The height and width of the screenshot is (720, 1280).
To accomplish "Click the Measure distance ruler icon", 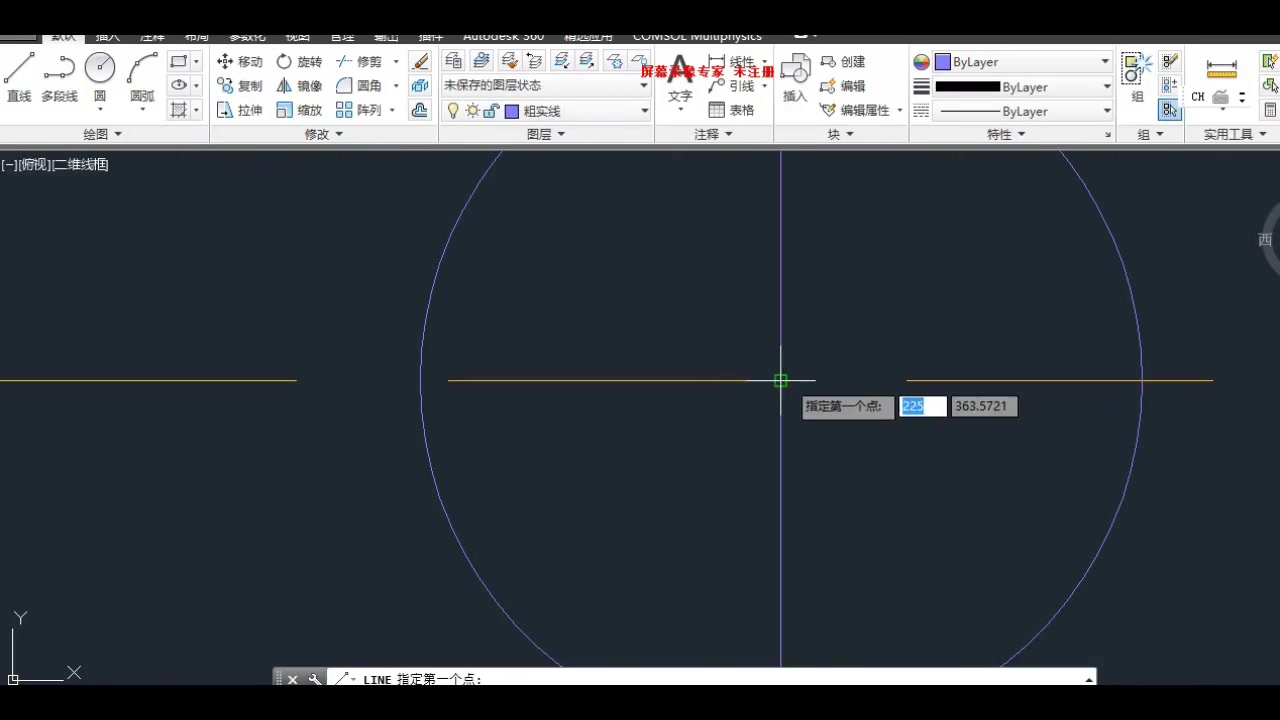I will tap(1222, 69).
